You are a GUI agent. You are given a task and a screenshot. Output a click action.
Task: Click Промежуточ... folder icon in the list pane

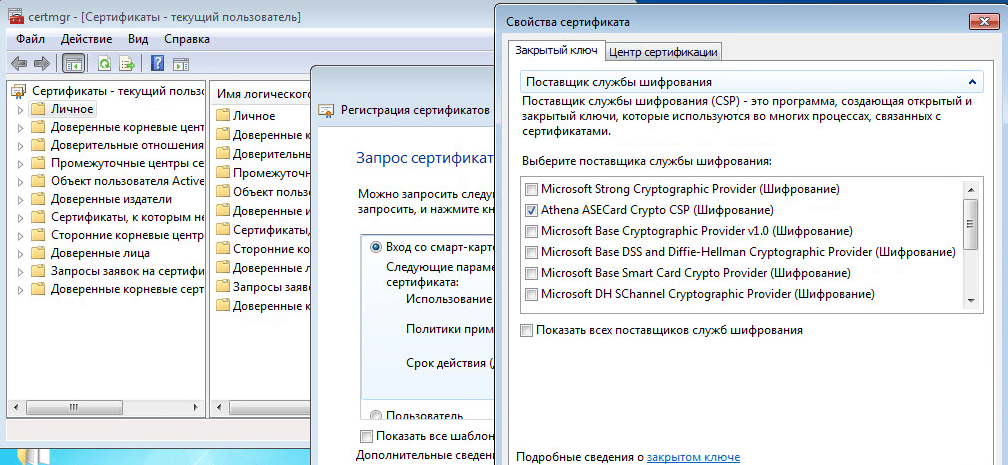[x=222, y=172]
